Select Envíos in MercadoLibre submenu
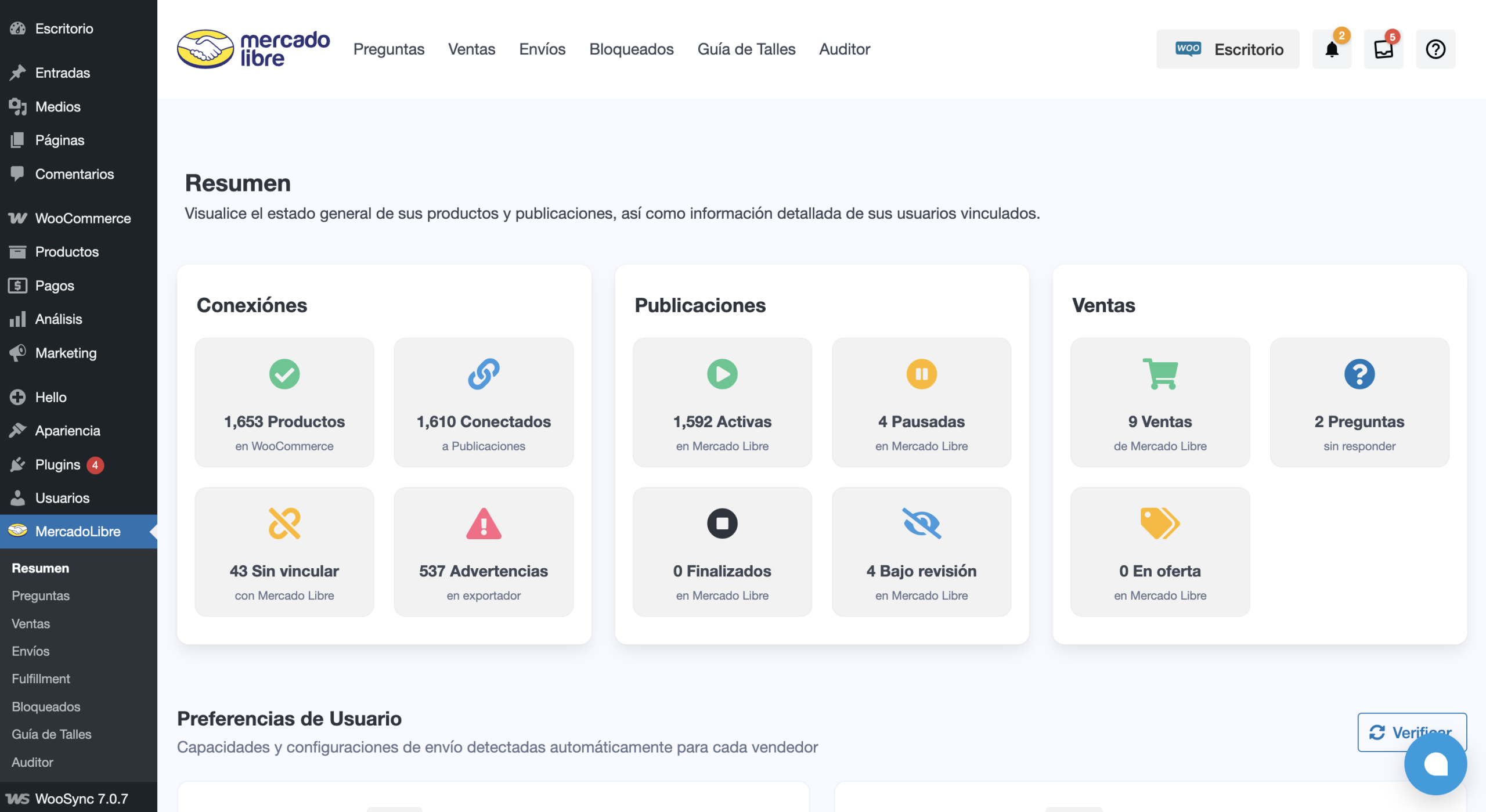 tap(31, 651)
